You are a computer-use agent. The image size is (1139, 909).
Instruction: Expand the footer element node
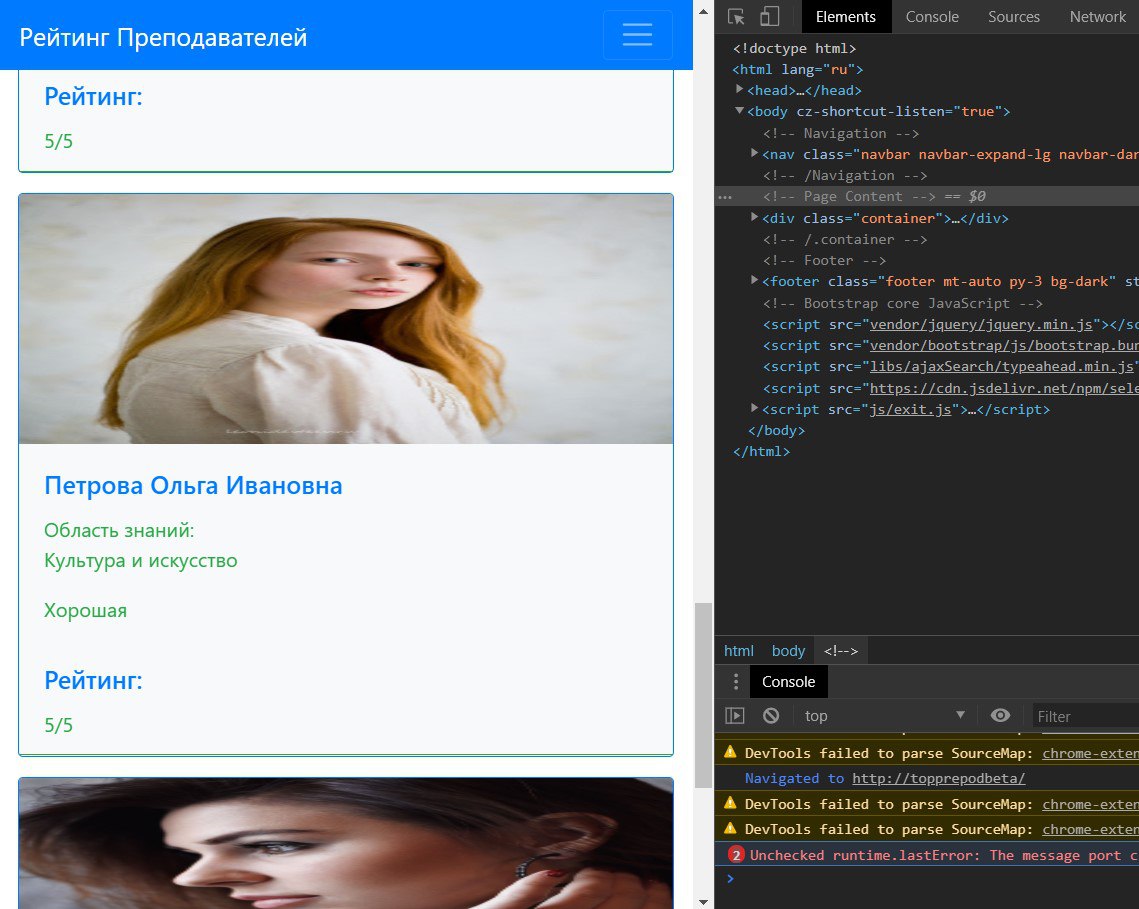point(754,280)
